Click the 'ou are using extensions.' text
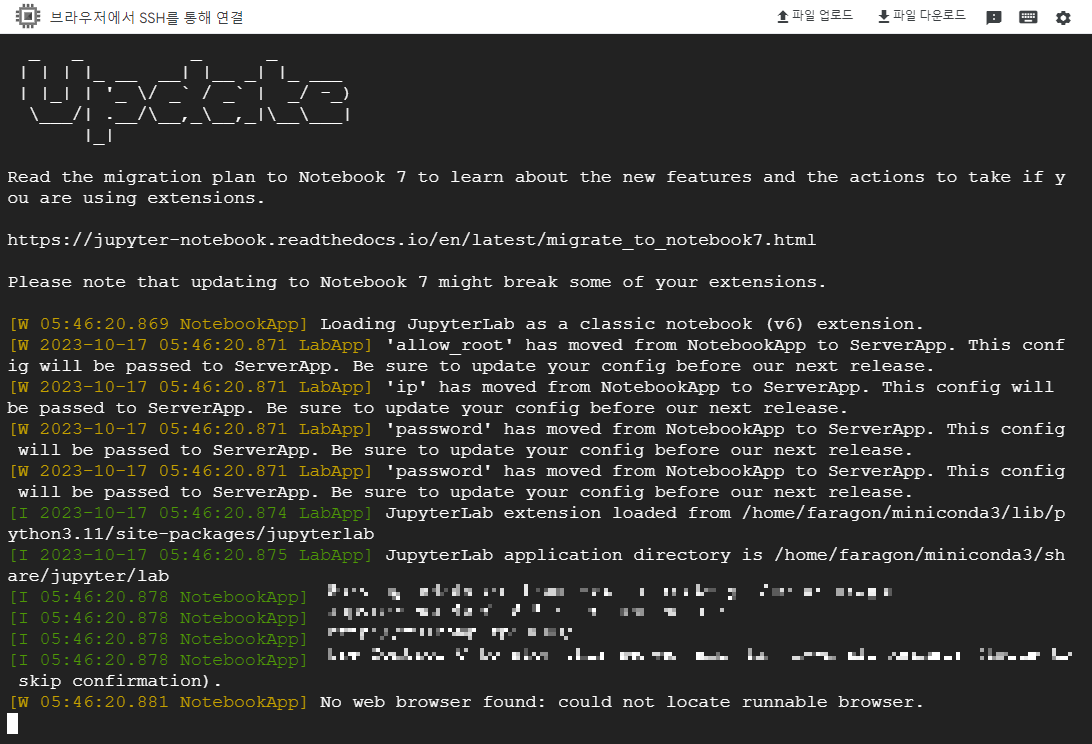This screenshot has width=1092, height=744. [136, 198]
